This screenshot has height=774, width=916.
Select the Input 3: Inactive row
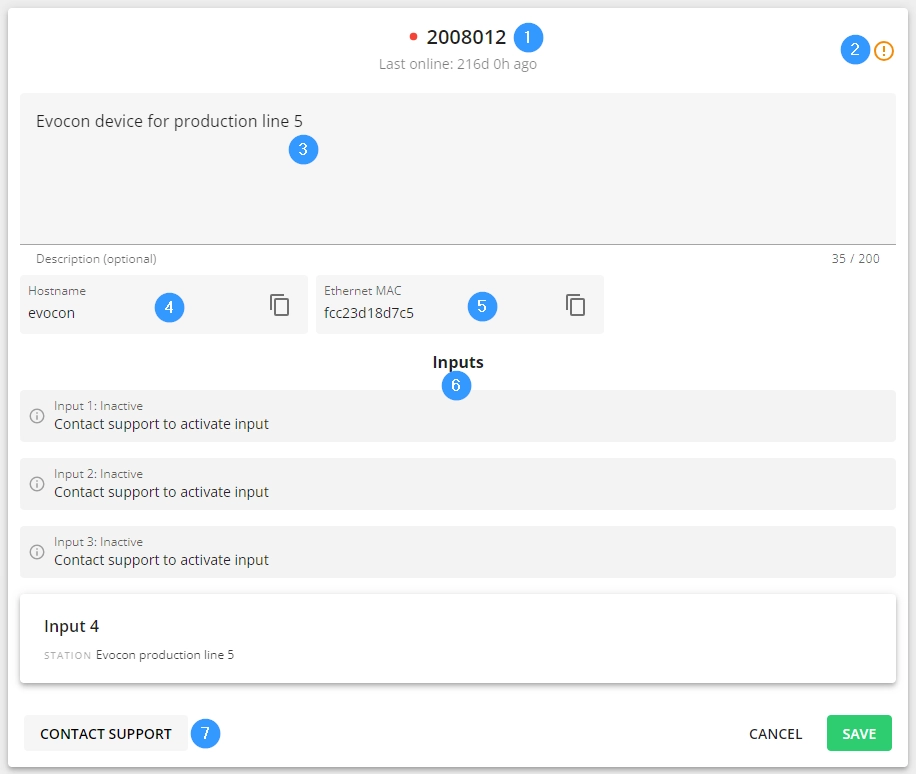(458, 552)
